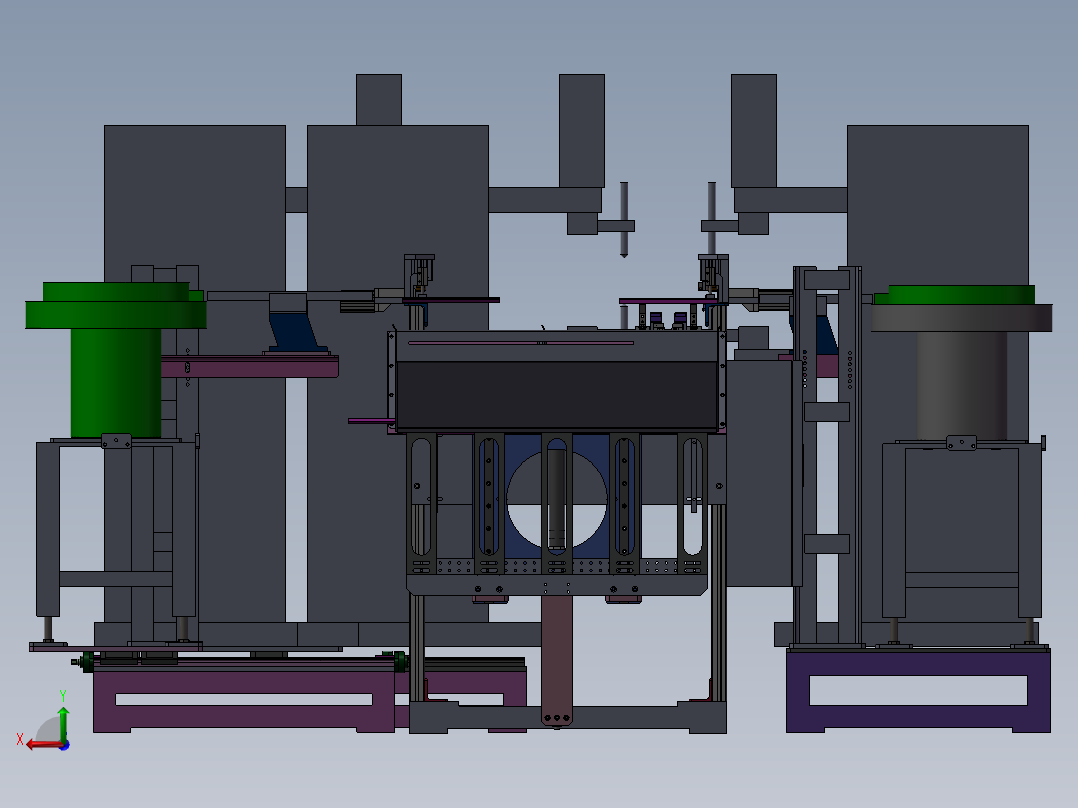Select the green bowl feeder on the left

click(x=116, y=359)
